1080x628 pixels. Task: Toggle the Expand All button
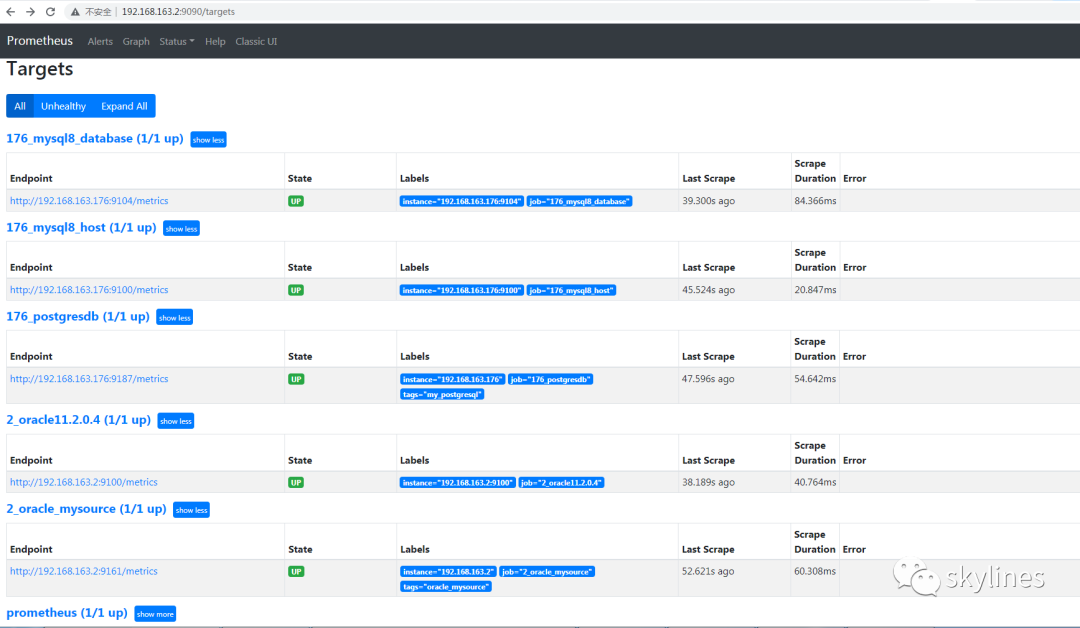point(124,106)
